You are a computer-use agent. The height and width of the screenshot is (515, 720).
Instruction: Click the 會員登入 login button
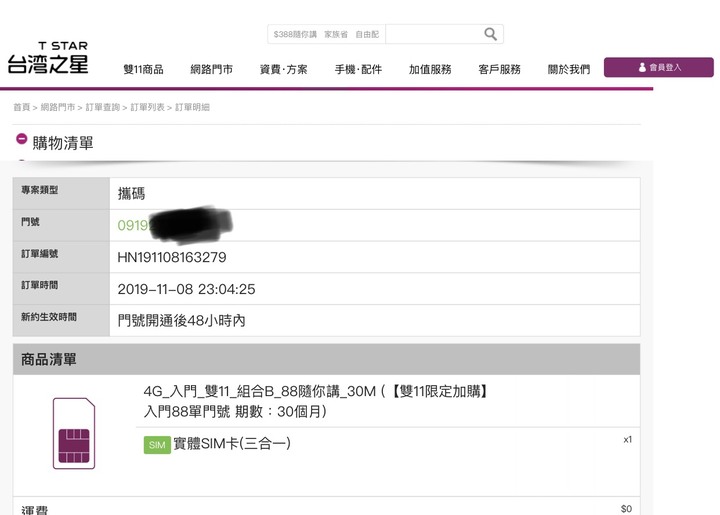coord(659,67)
